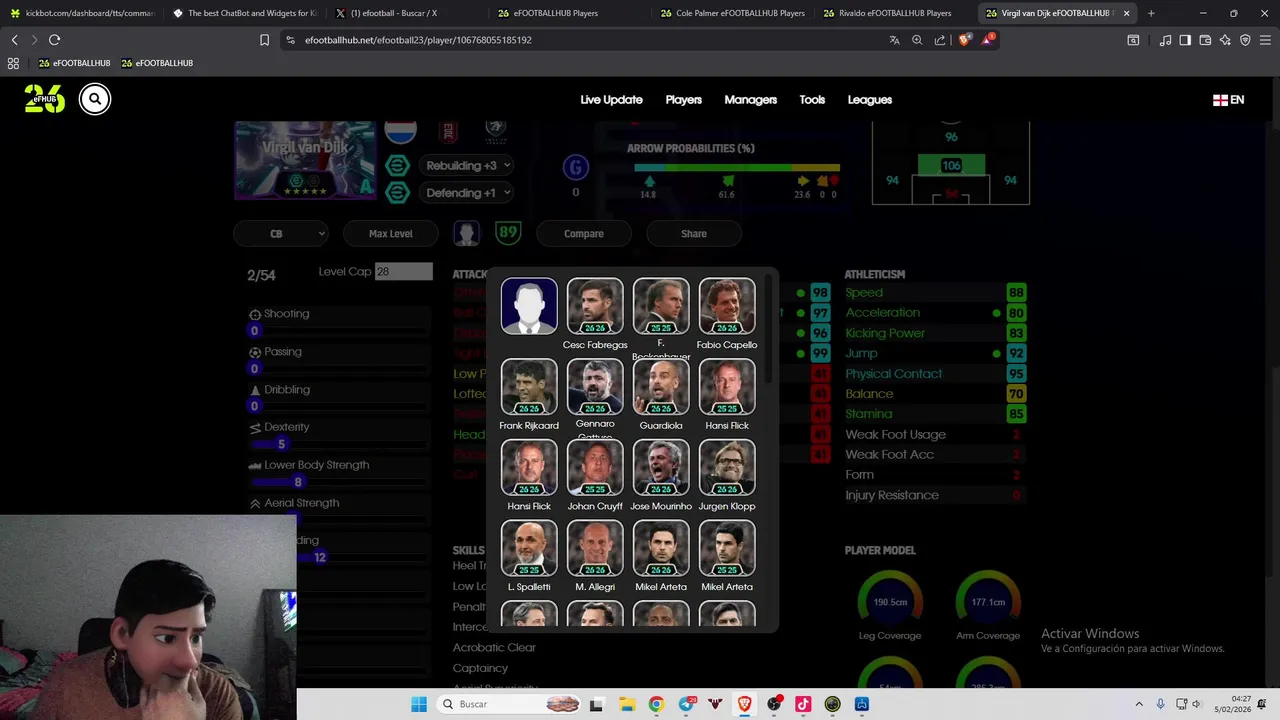Click the Max Level button
The height and width of the screenshot is (720, 1280).
click(391, 234)
